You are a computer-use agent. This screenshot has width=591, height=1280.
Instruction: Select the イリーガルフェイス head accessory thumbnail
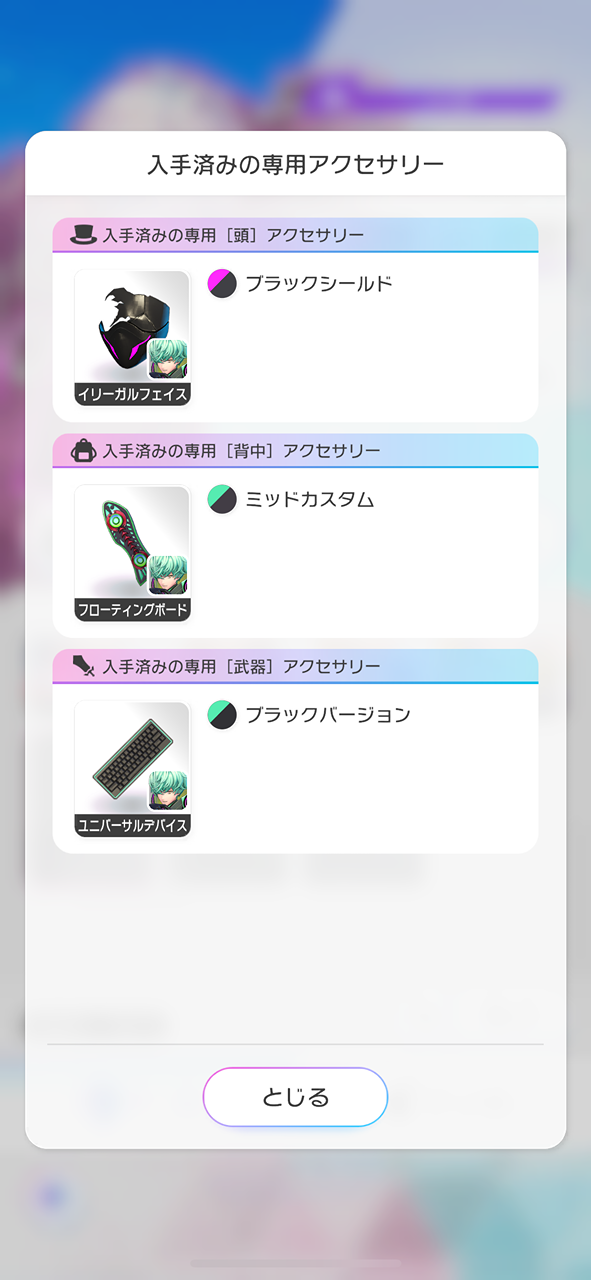tap(132, 338)
